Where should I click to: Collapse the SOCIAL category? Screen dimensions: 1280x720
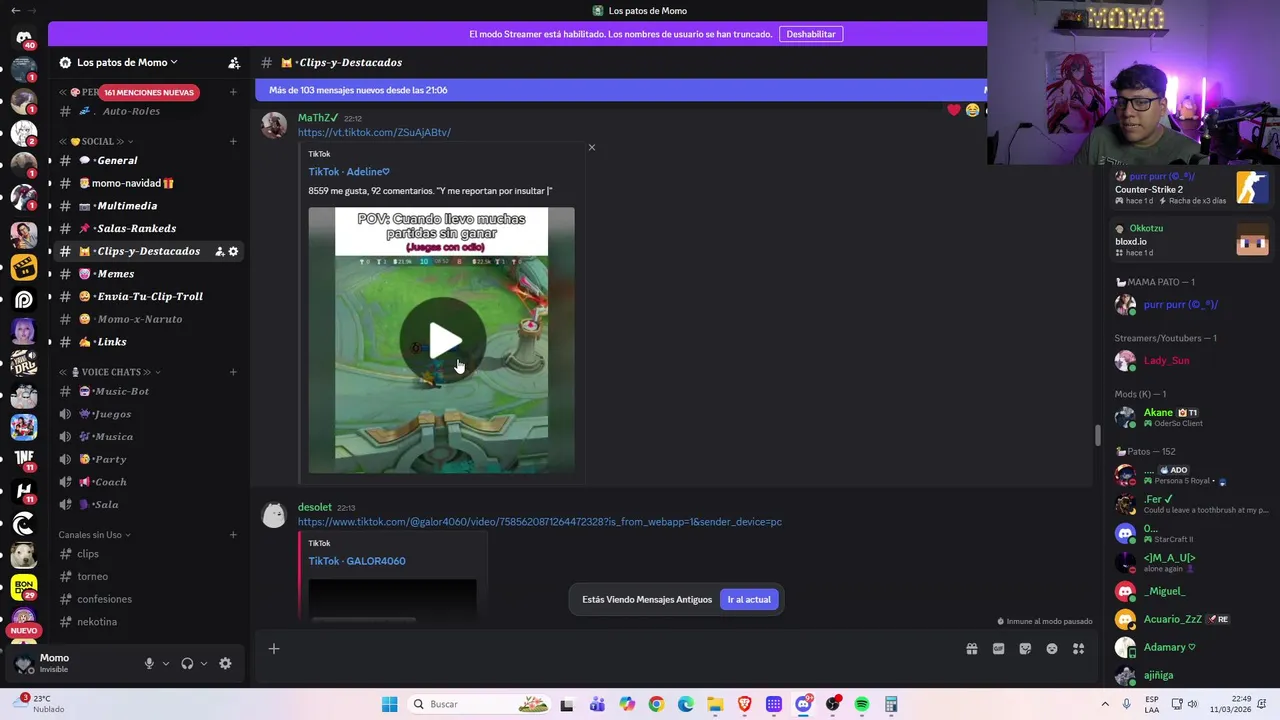(x=97, y=141)
